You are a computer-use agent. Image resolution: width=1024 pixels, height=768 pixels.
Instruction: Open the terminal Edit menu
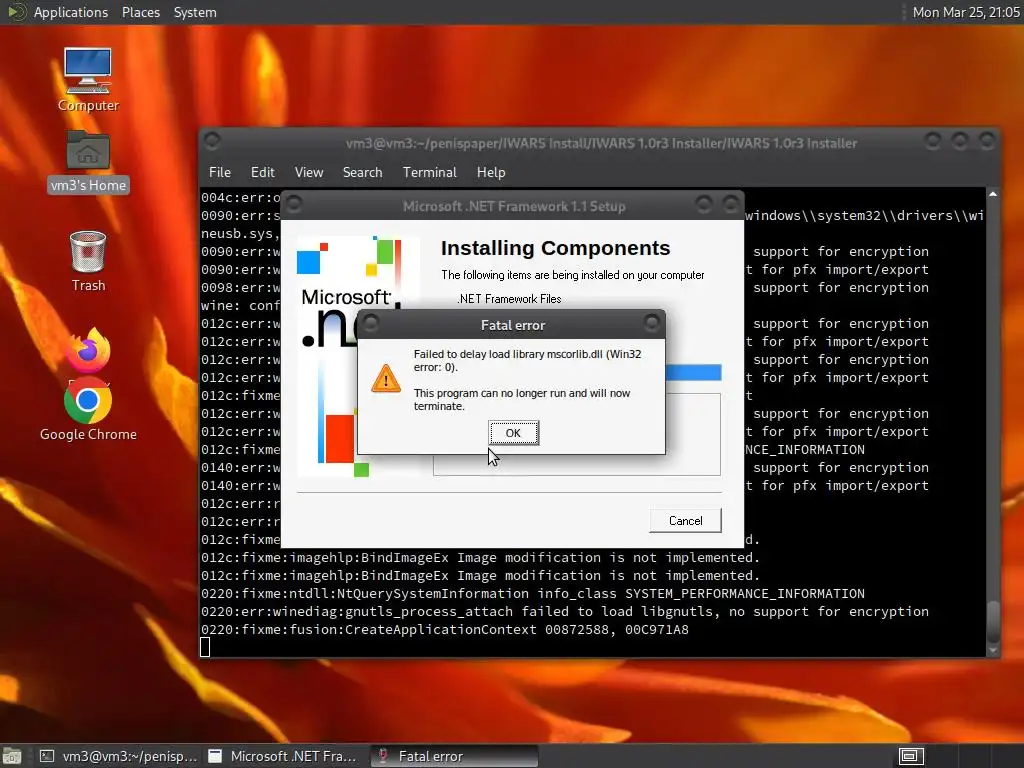pos(263,172)
